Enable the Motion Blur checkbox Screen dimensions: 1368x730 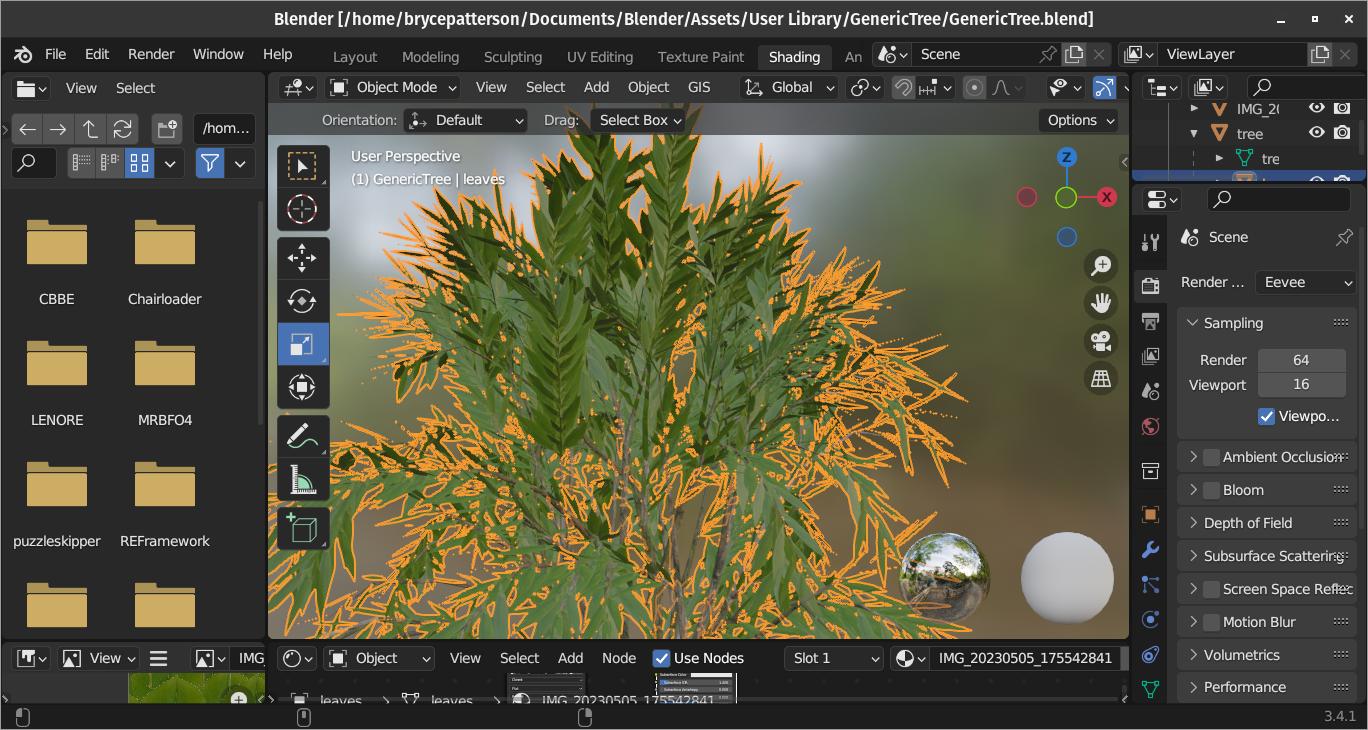1211,622
